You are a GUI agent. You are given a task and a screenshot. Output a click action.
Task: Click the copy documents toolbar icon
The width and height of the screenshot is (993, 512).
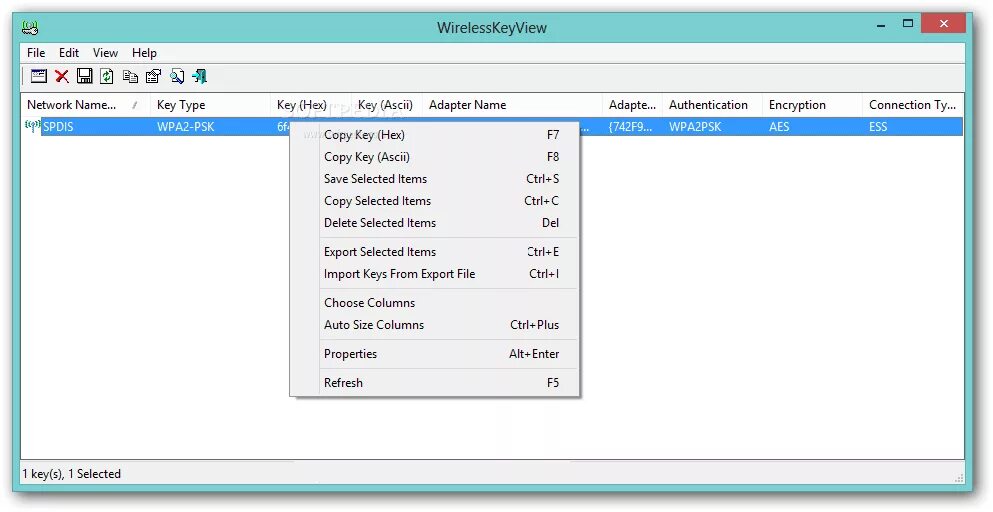coord(130,76)
